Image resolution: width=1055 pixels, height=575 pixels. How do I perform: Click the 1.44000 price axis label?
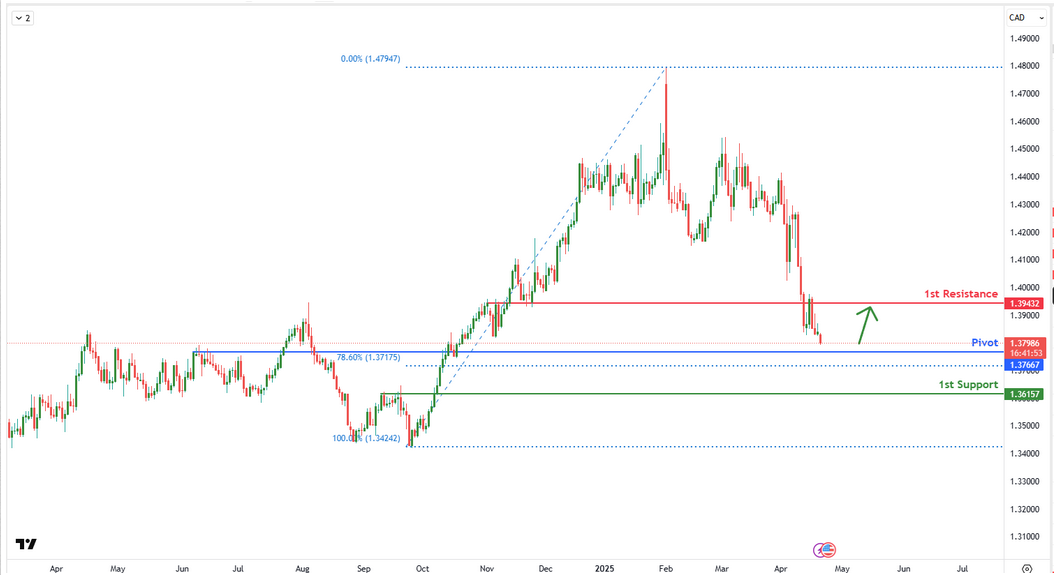pyautogui.click(x=1024, y=177)
